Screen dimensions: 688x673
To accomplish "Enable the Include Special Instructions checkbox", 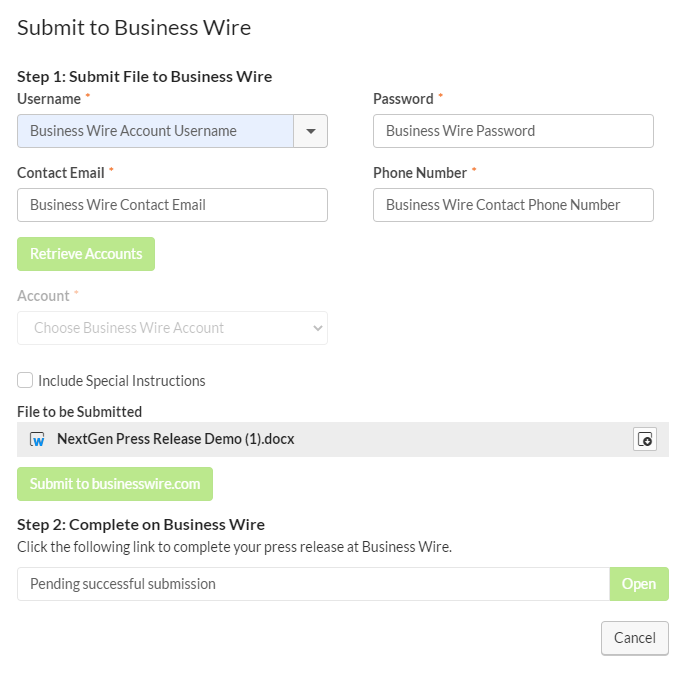I will 25,380.
